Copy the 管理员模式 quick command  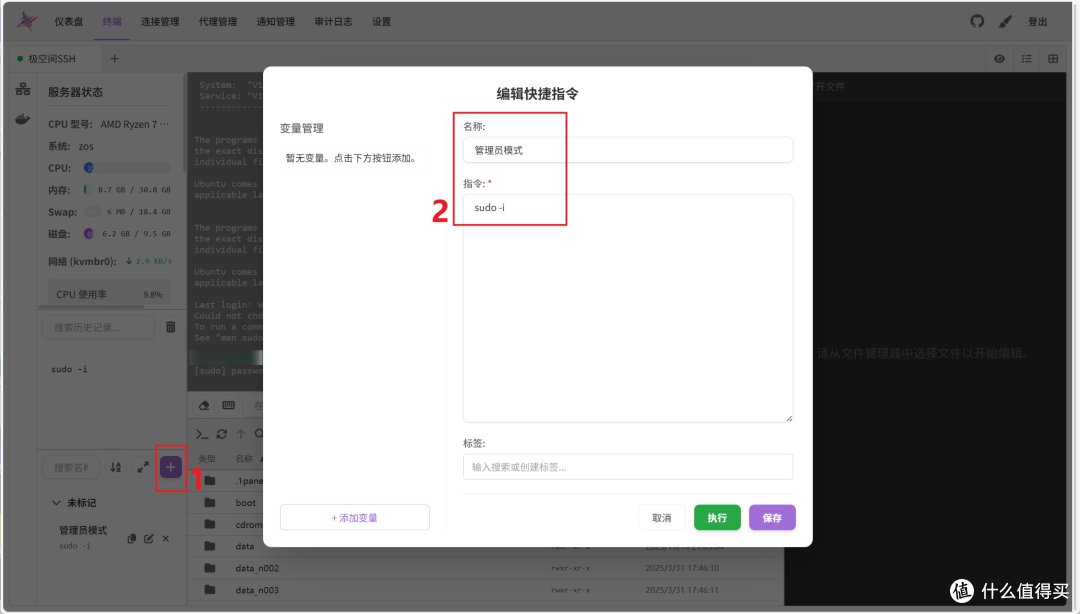(x=132, y=538)
